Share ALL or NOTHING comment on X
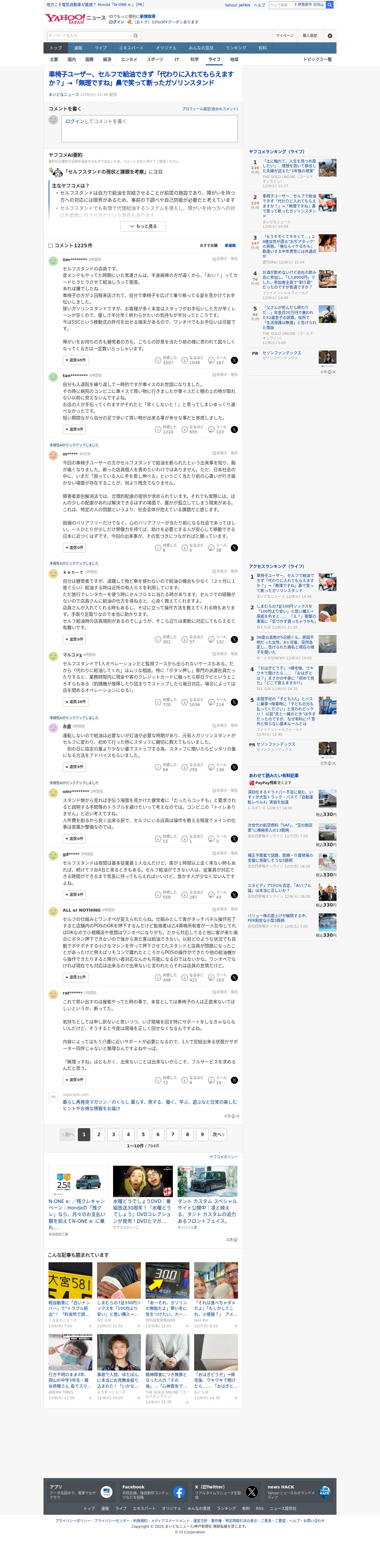 click(x=234, y=978)
